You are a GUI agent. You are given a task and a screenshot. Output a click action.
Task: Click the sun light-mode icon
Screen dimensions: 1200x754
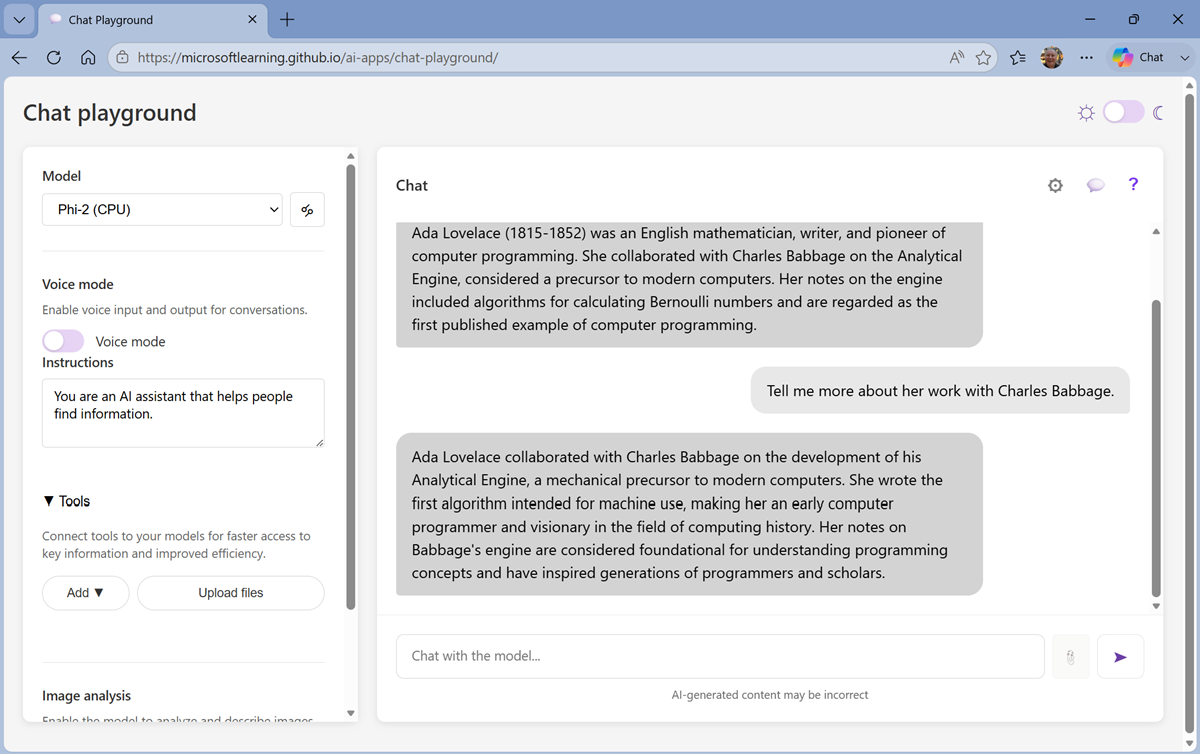point(1086,113)
